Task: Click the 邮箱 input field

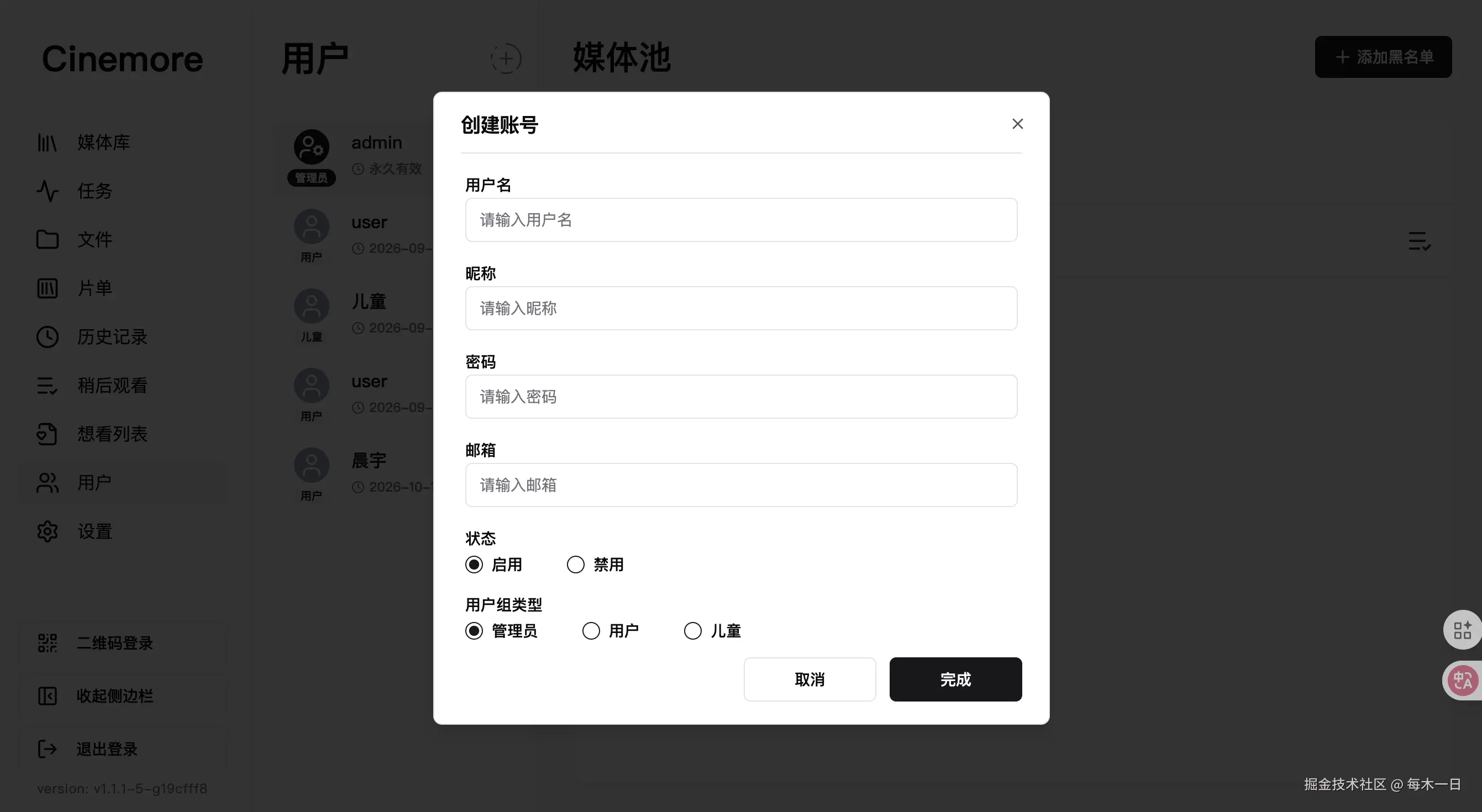Action: pos(741,485)
